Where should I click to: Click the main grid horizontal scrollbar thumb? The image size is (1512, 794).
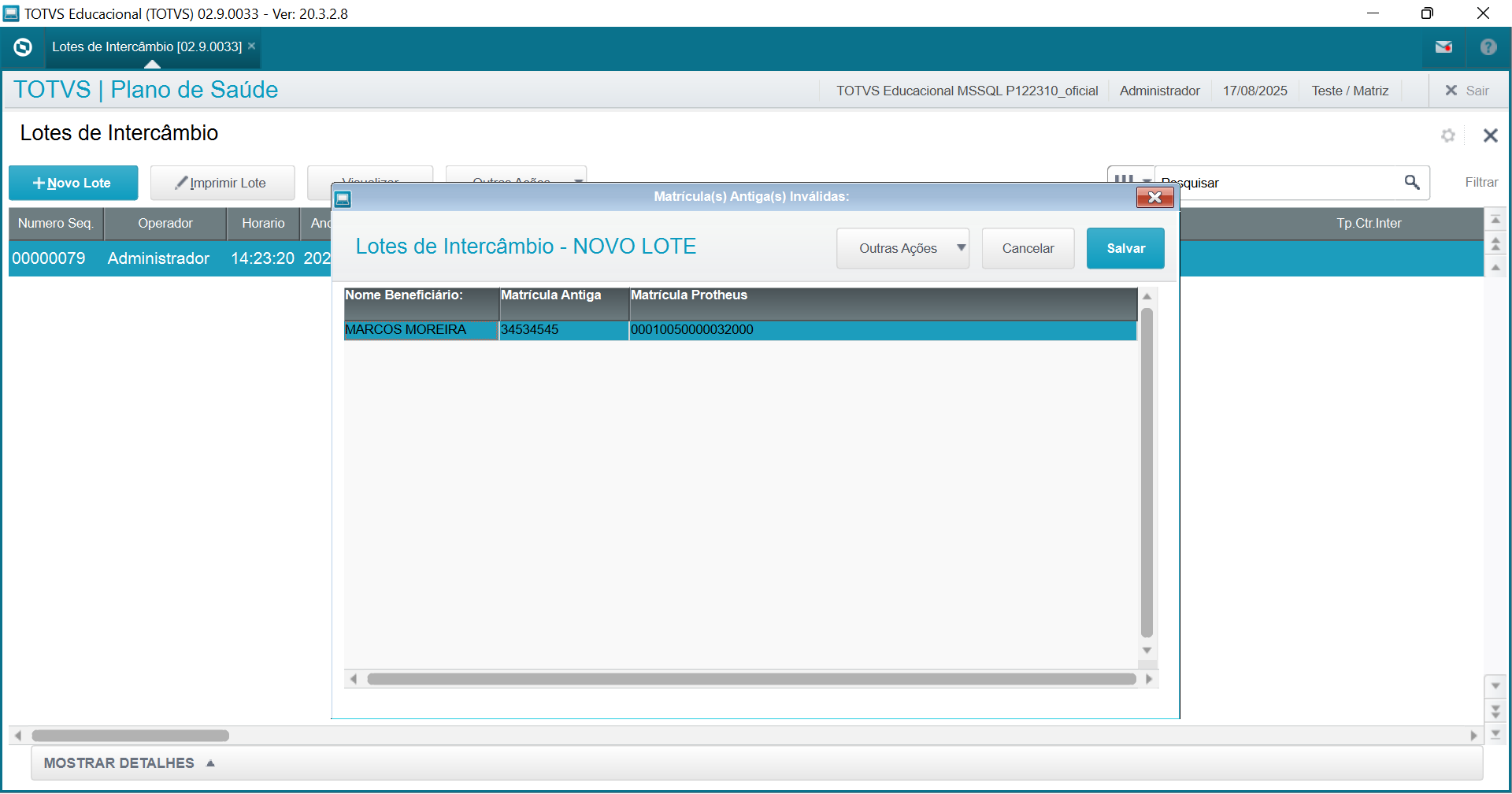coord(131,736)
